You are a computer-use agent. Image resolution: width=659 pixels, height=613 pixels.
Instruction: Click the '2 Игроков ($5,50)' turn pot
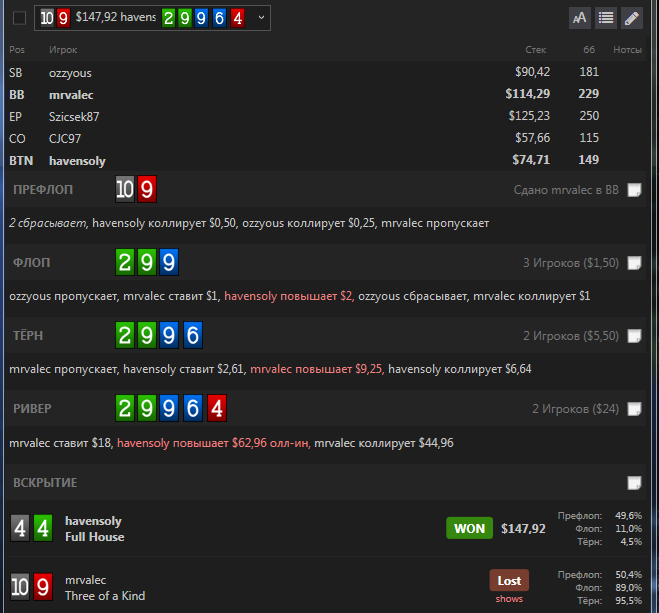[571, 336]
